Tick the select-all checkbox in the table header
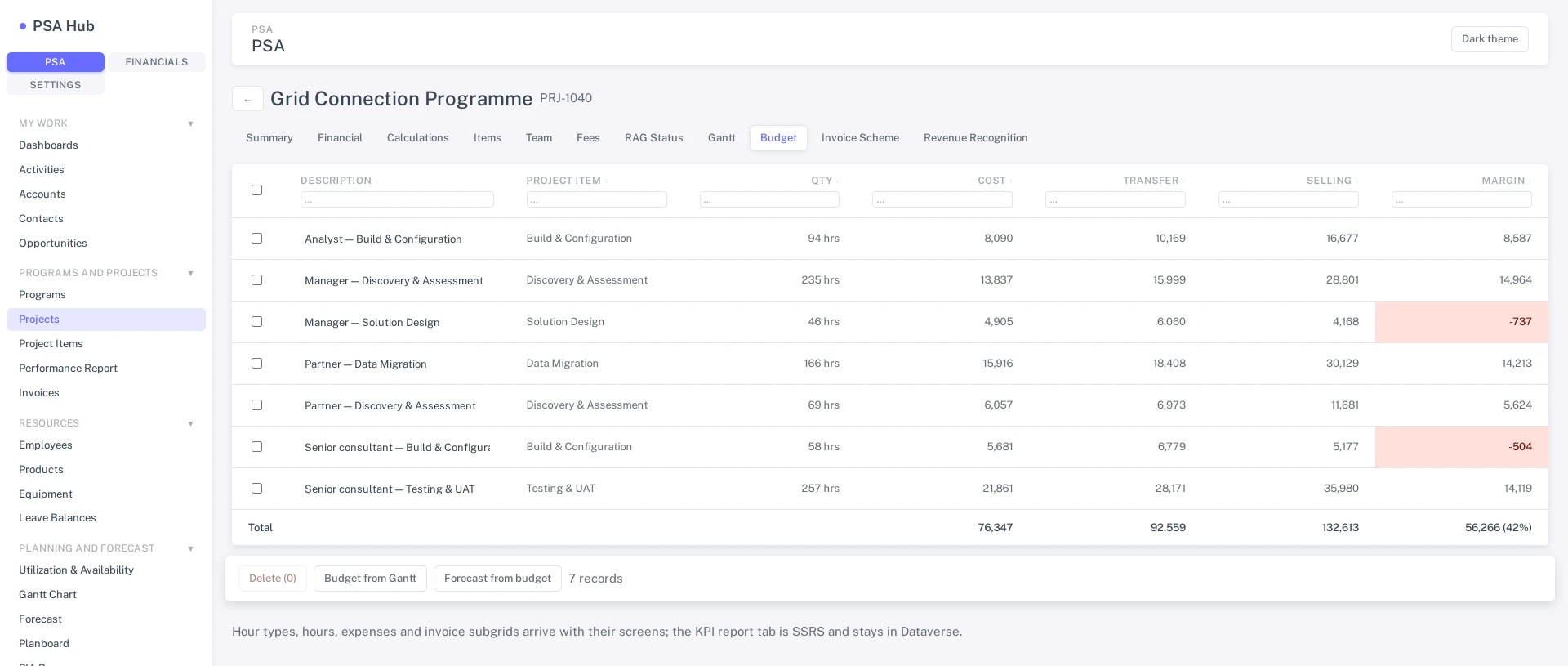This screenshot has width=1568, height=666. [x=256, y=190]
